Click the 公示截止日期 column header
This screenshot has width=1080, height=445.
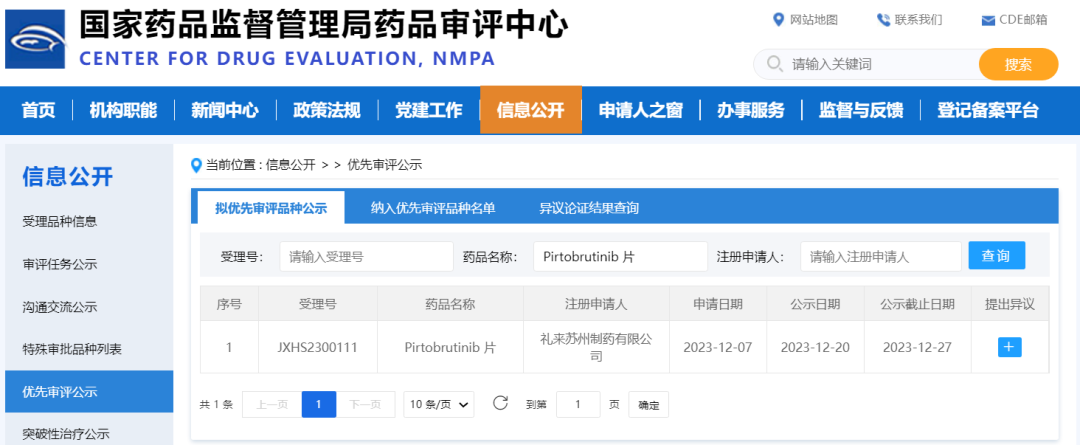(x=917, y=304)
